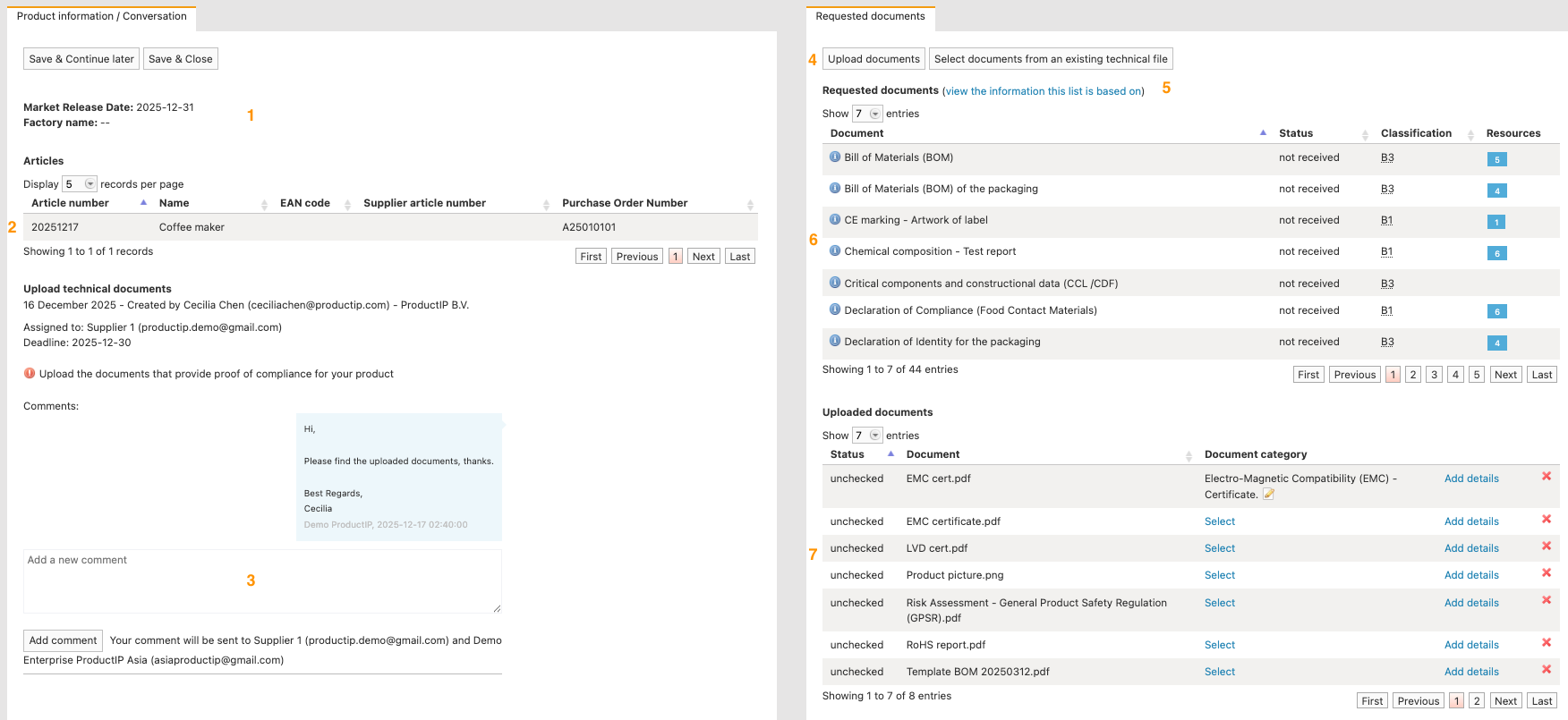Click Upload documents button
Image resolution: width=1568 pixels, height=720 pixels.
coord(873,59)
